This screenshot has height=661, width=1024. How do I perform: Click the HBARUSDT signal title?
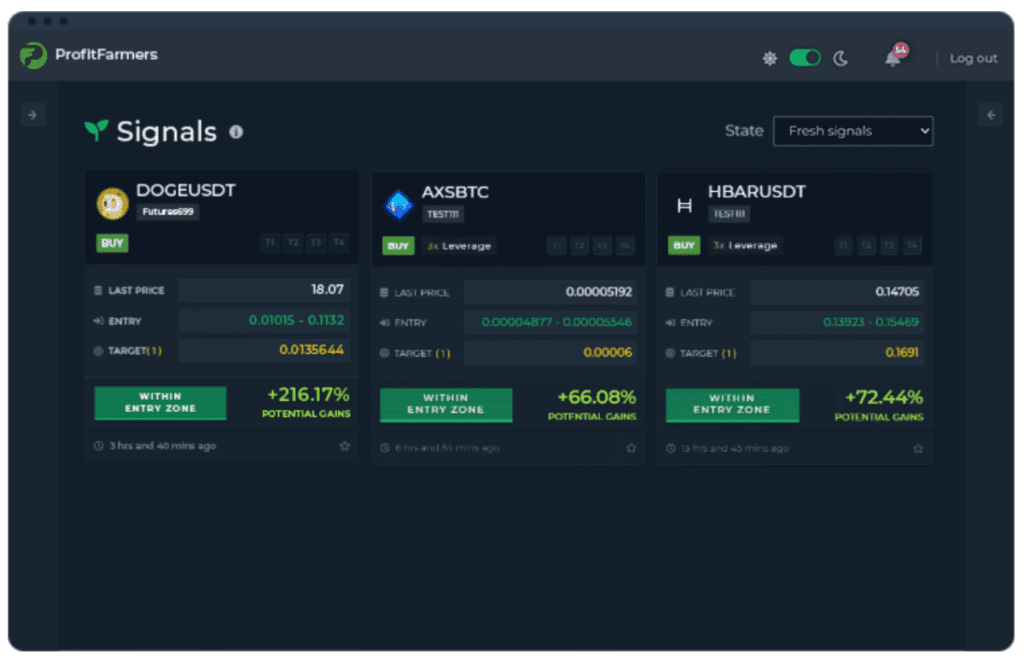[x=757, y=192]
